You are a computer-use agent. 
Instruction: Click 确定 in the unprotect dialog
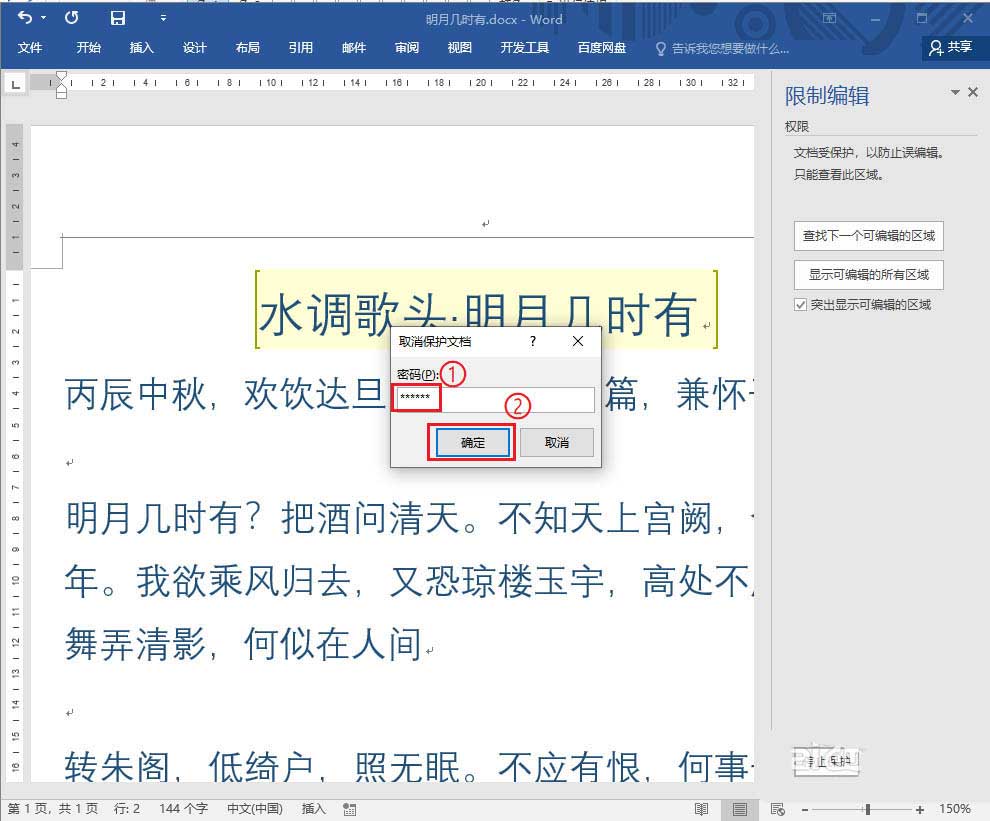472,442
